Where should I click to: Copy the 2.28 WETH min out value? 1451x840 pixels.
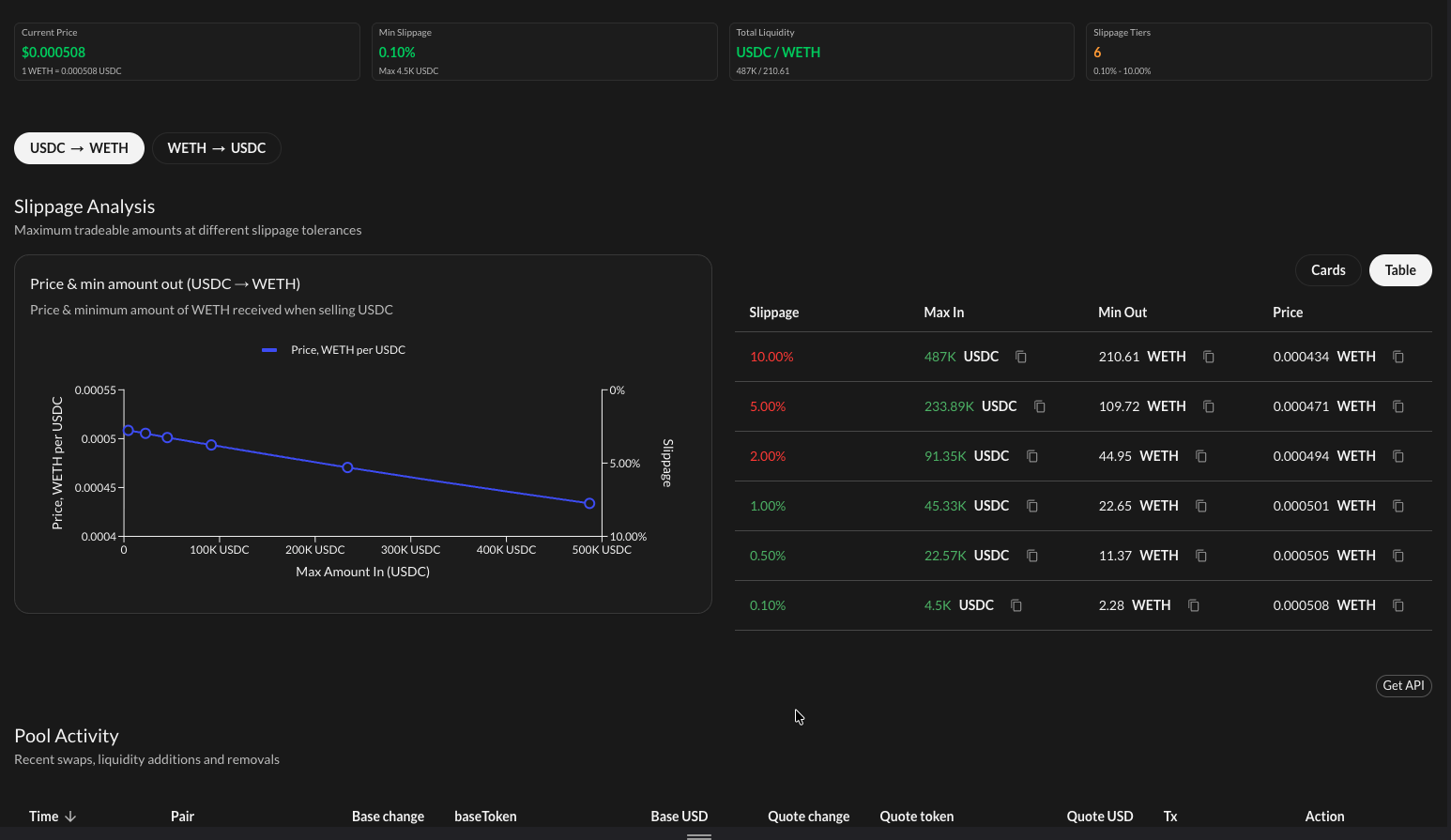tap(1194, 605)
